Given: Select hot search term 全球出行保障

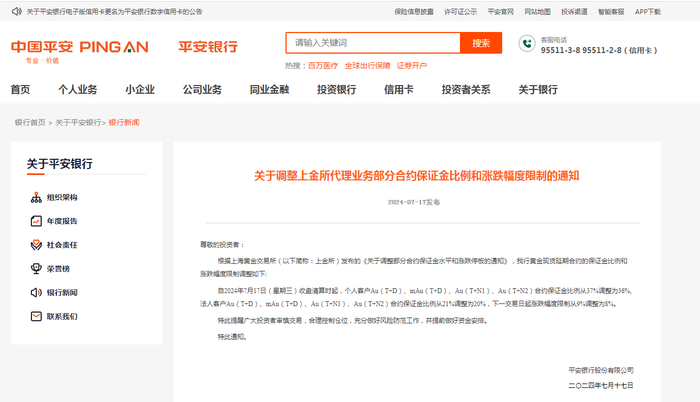Looking at the screenshot, I should pyautogui.click(x=367, y=66).
